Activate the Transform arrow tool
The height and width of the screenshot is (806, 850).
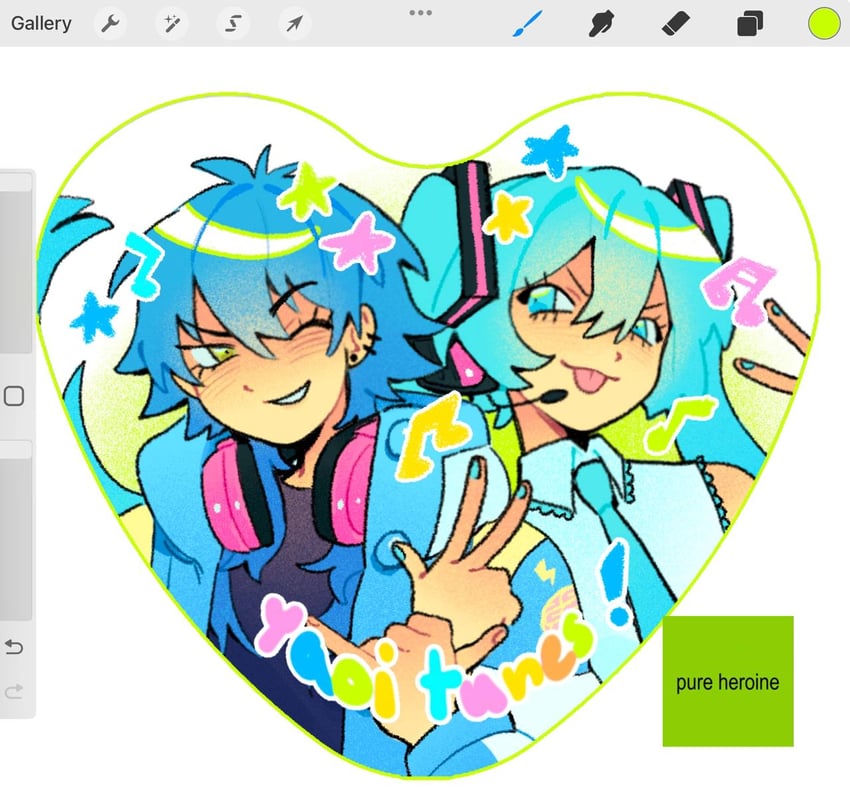click(x=294, y=23)
